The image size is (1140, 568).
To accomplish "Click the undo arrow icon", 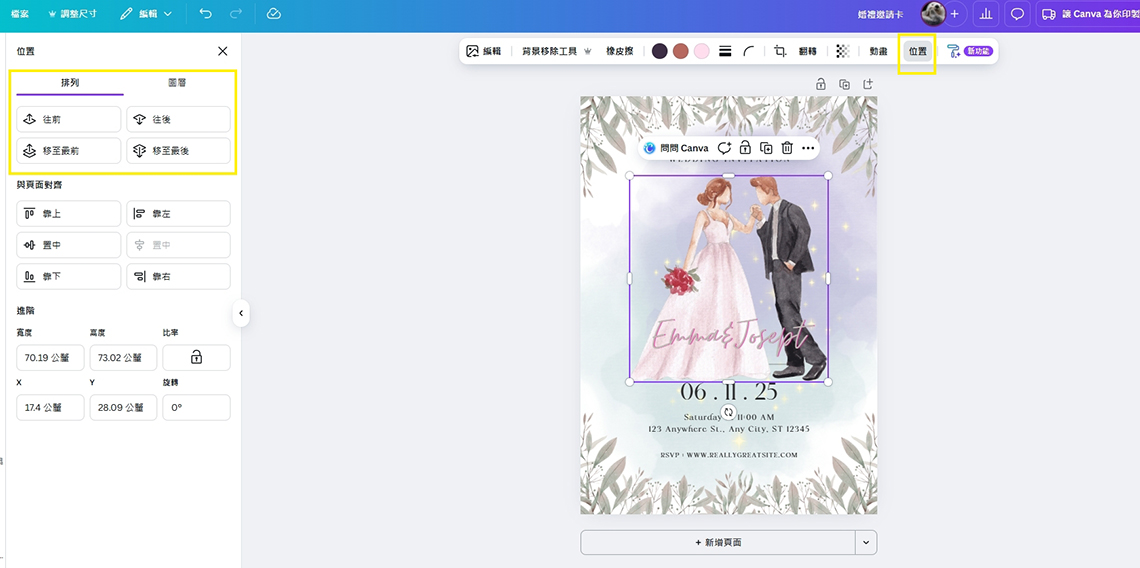I will (x=205, y=14).
